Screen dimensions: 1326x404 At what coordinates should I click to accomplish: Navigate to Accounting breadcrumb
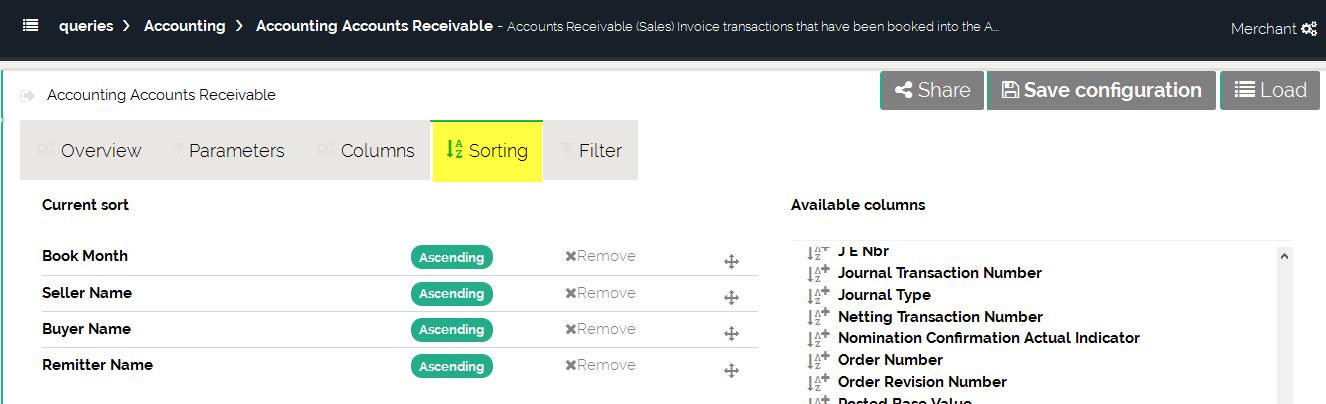pyautogui.click(x=184, y=26)
